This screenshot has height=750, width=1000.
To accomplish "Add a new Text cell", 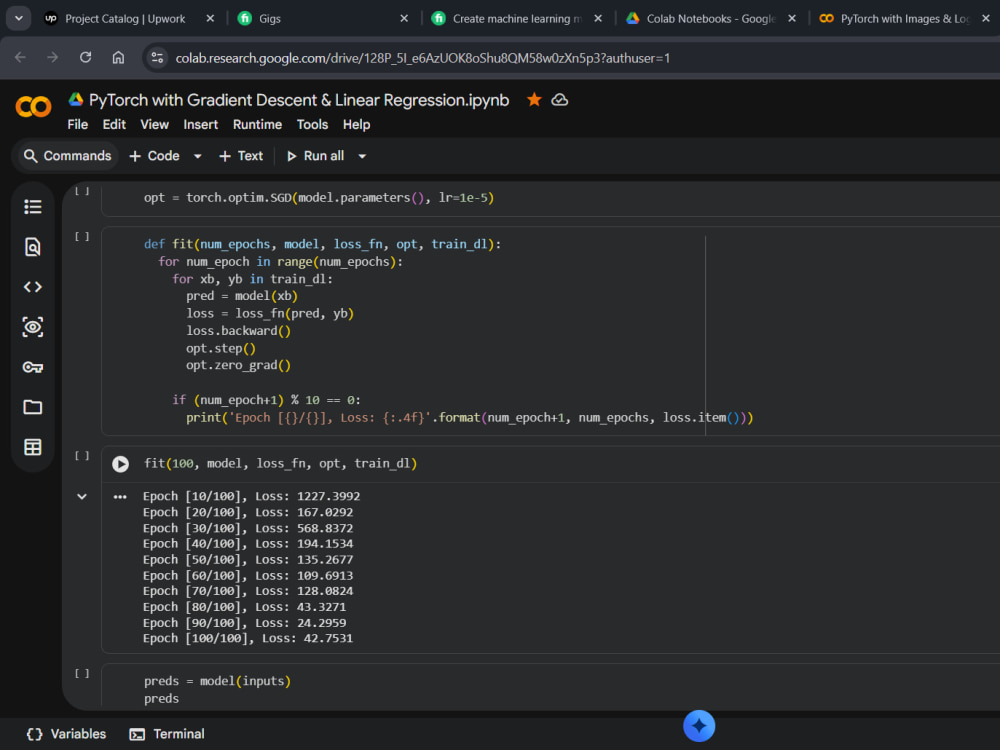I will click(240, 156).
